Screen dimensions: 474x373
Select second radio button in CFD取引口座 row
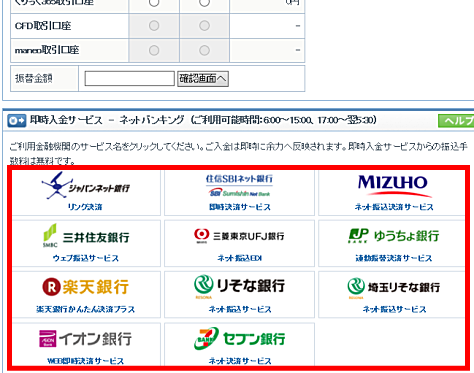tap(204, 26)
